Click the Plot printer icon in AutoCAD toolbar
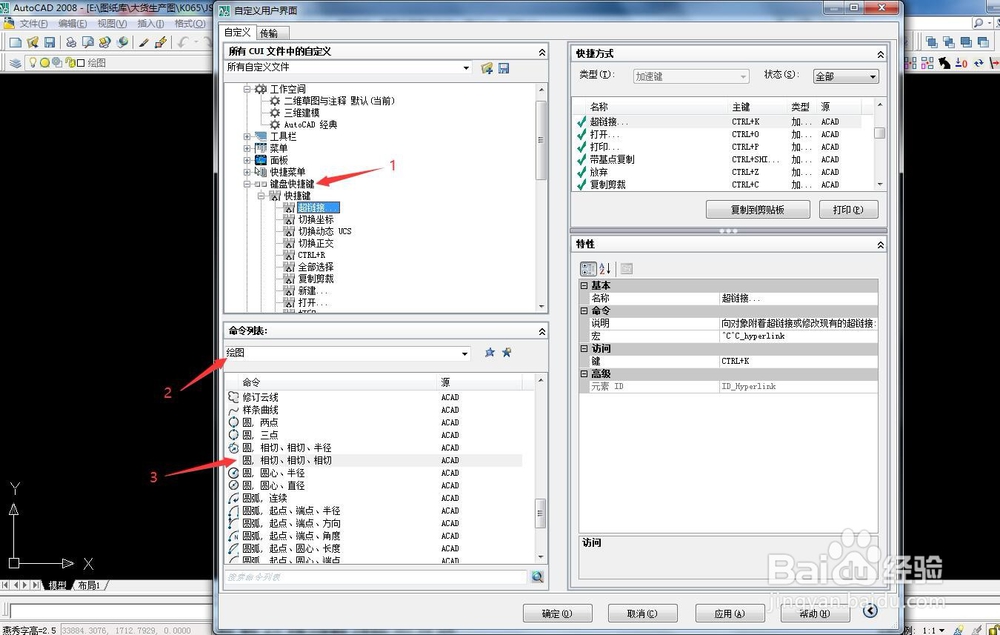 (71, 42)
